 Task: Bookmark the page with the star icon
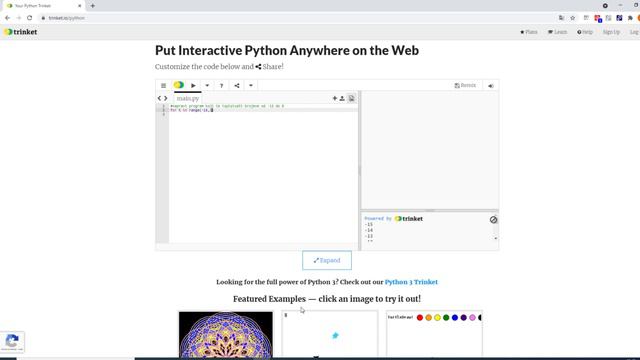573,18
